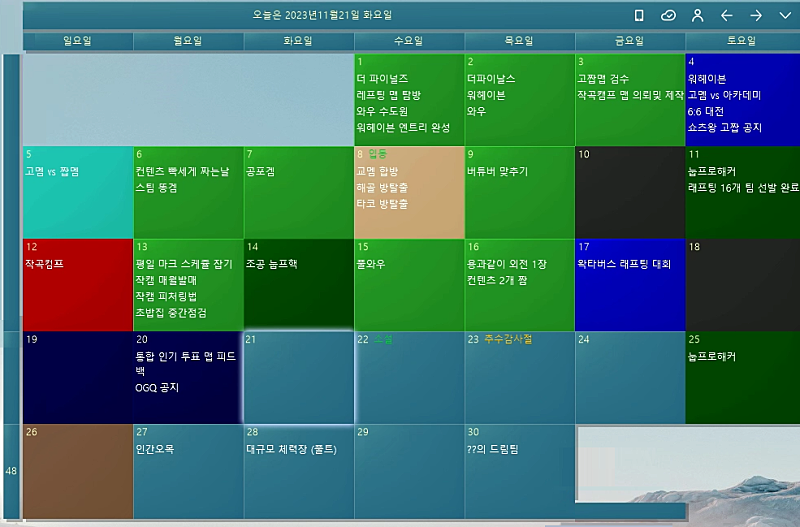Click '더 파이널즈' event on day 1
800x527 pixels.
[382, 79]
